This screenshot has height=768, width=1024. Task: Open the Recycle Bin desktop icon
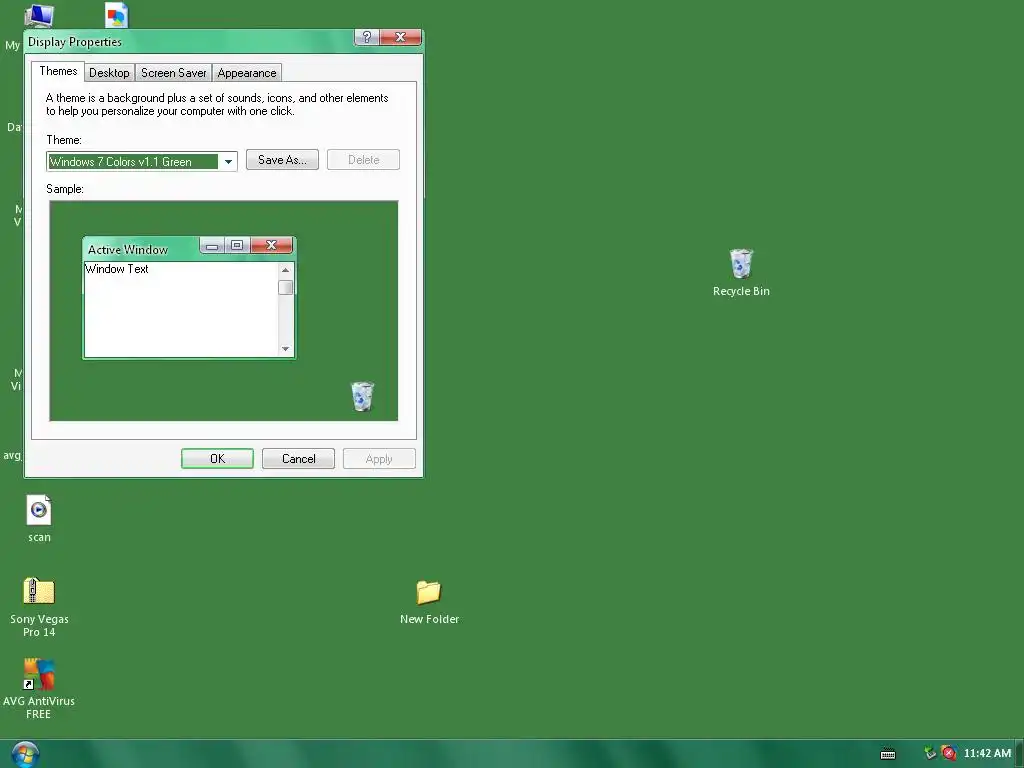[741, 273]
